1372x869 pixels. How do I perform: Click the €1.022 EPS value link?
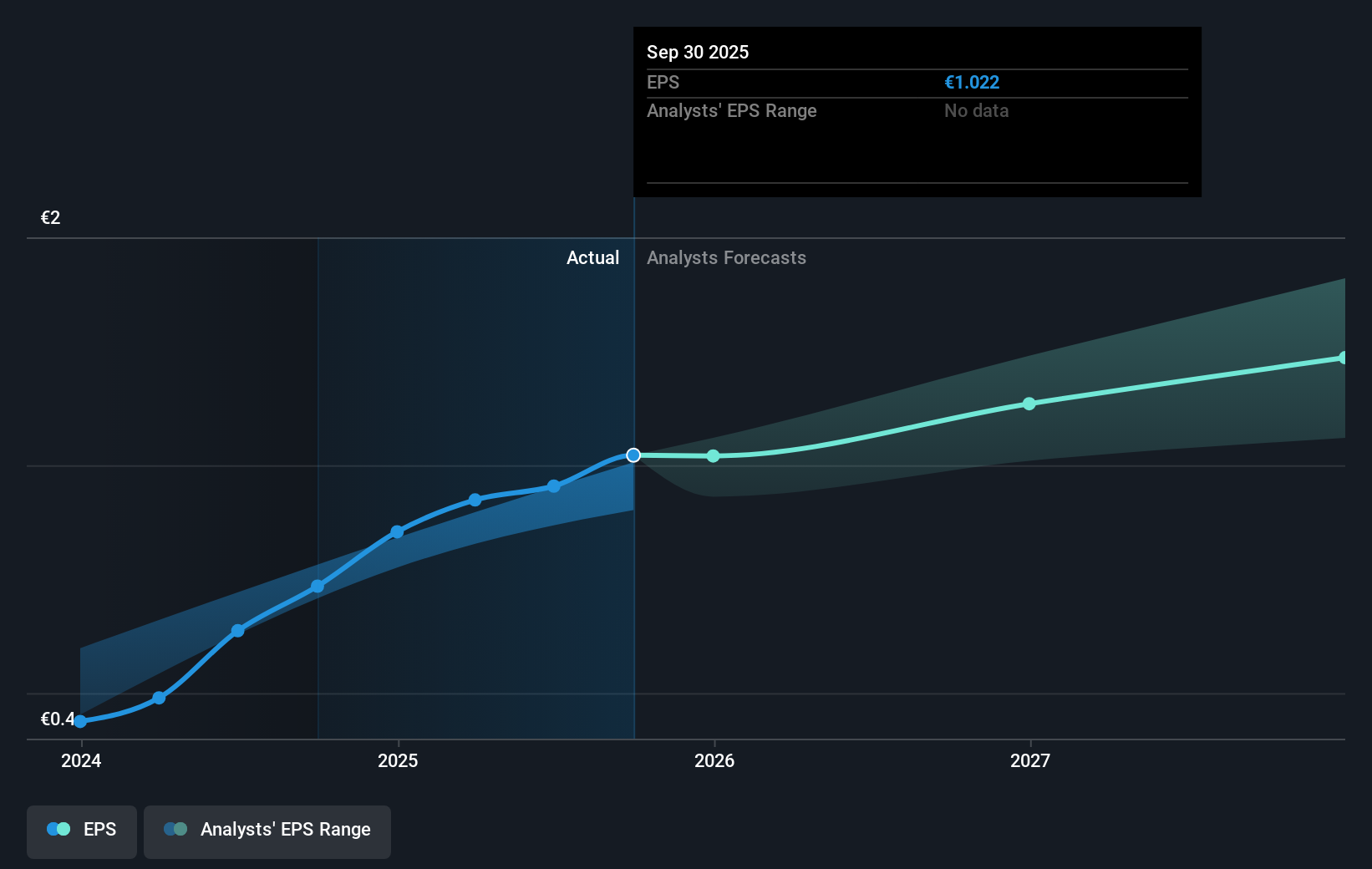(x=971, y=82)
